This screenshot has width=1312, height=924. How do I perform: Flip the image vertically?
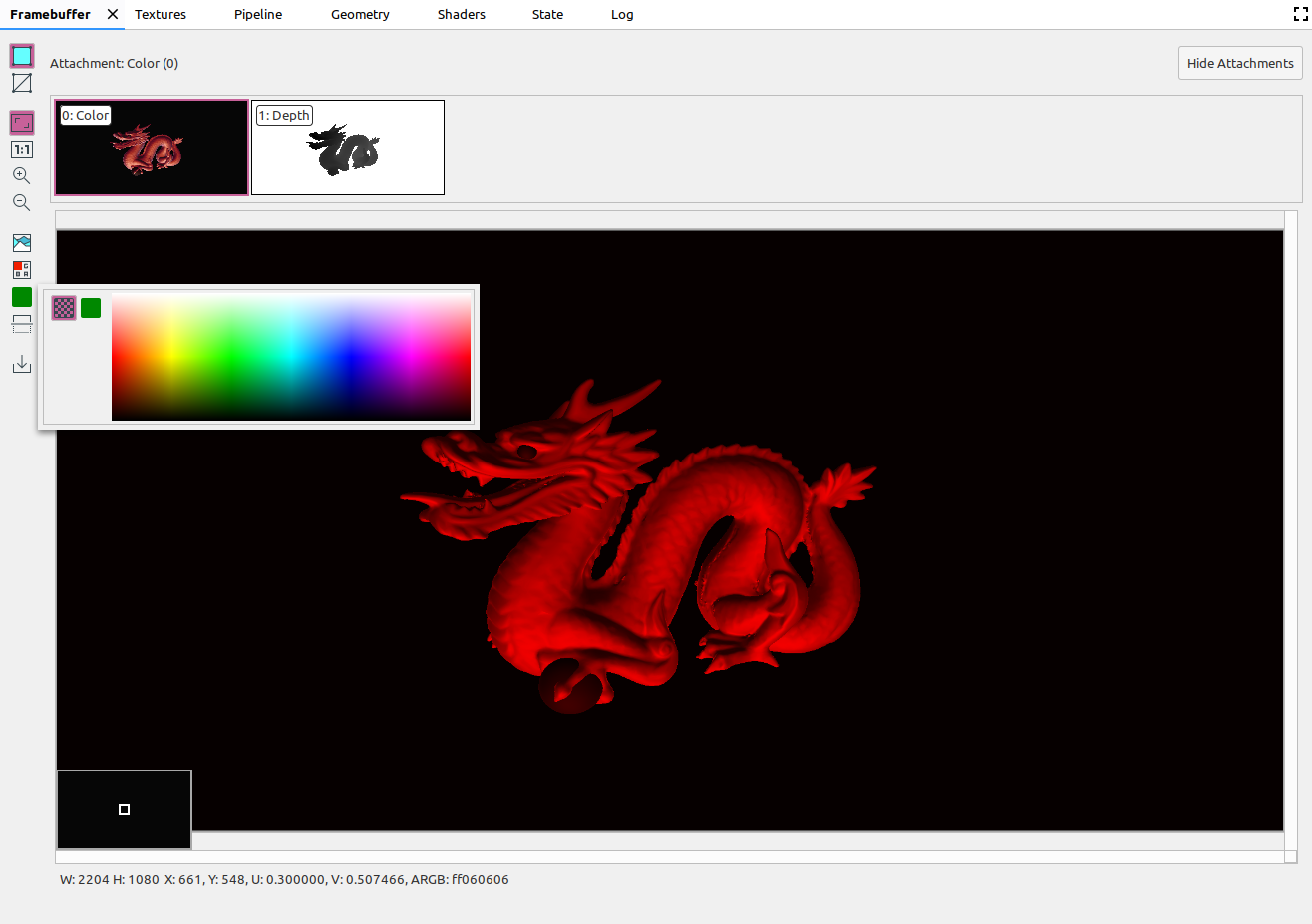click(22, 324)
